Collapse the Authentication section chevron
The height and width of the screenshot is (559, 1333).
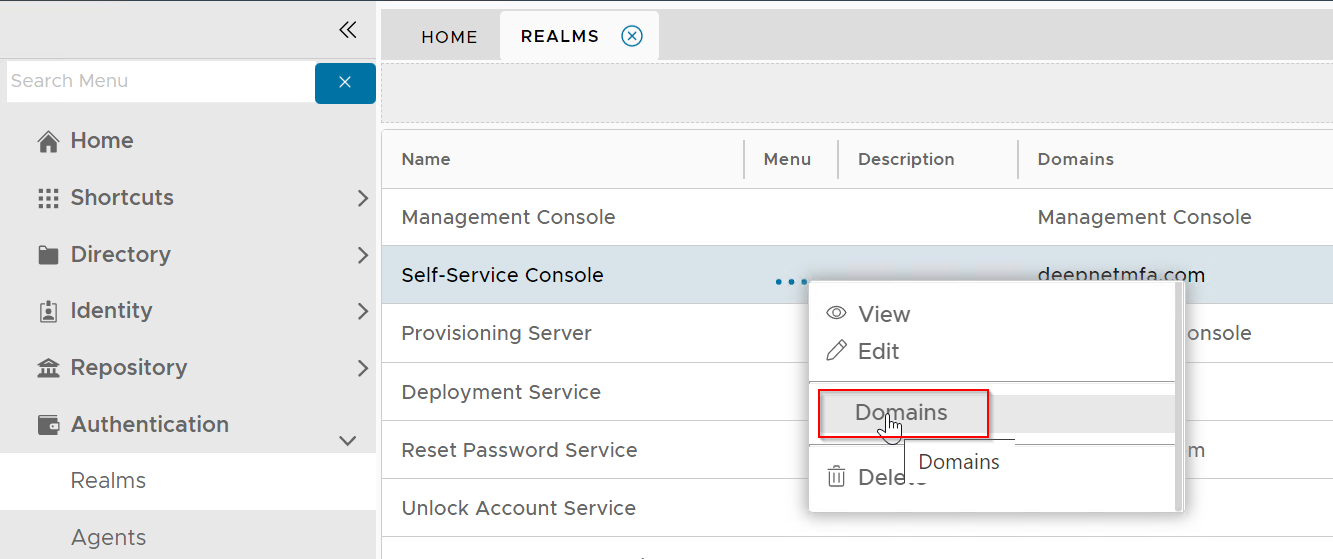[x=348, y=440]
